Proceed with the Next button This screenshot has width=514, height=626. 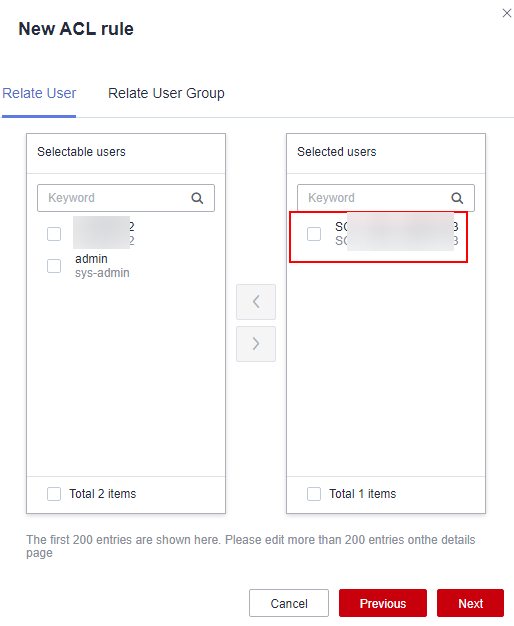pos(470,603)
